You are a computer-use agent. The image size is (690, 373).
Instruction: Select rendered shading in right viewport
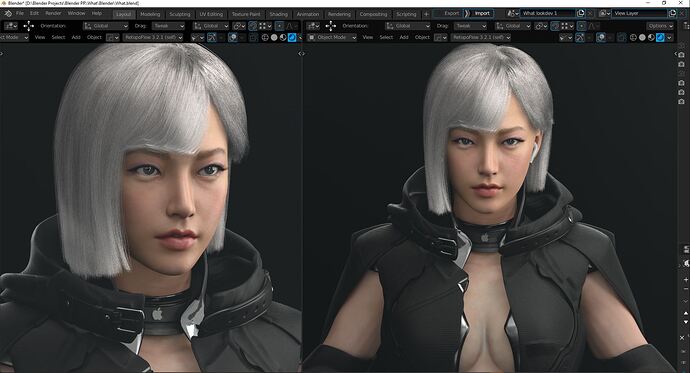tap(660, 37)
